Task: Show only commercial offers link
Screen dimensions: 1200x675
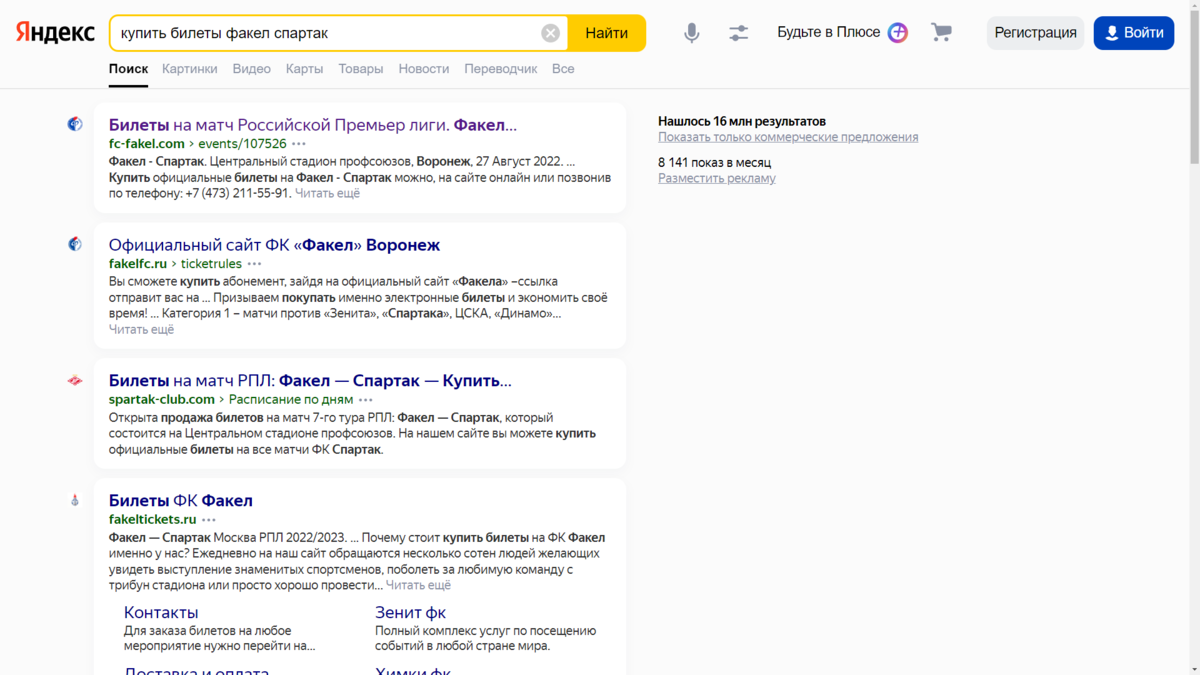Action: click(x=789, y=136)
